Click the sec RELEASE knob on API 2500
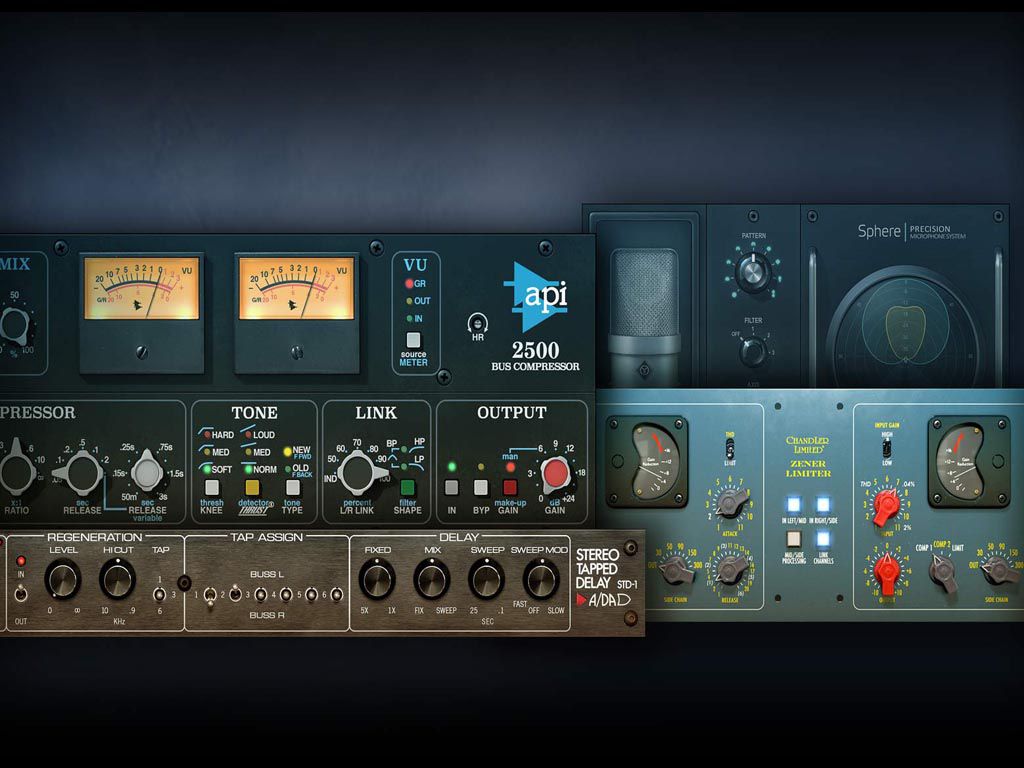 tap(82, 472)
